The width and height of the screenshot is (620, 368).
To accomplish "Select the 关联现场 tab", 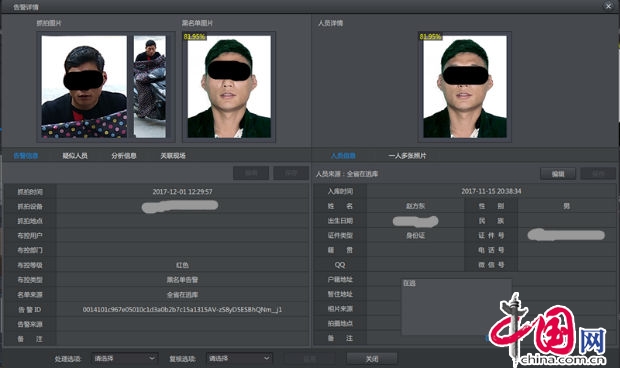I will [173, 156].
